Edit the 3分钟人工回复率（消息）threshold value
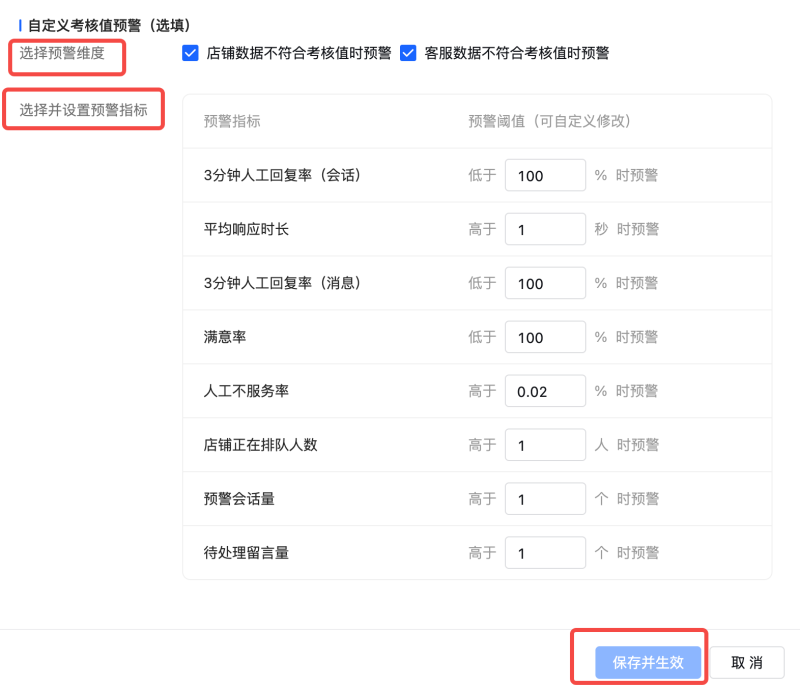Image resolution: width=800 pixels, height=689 pixels. 545,282
